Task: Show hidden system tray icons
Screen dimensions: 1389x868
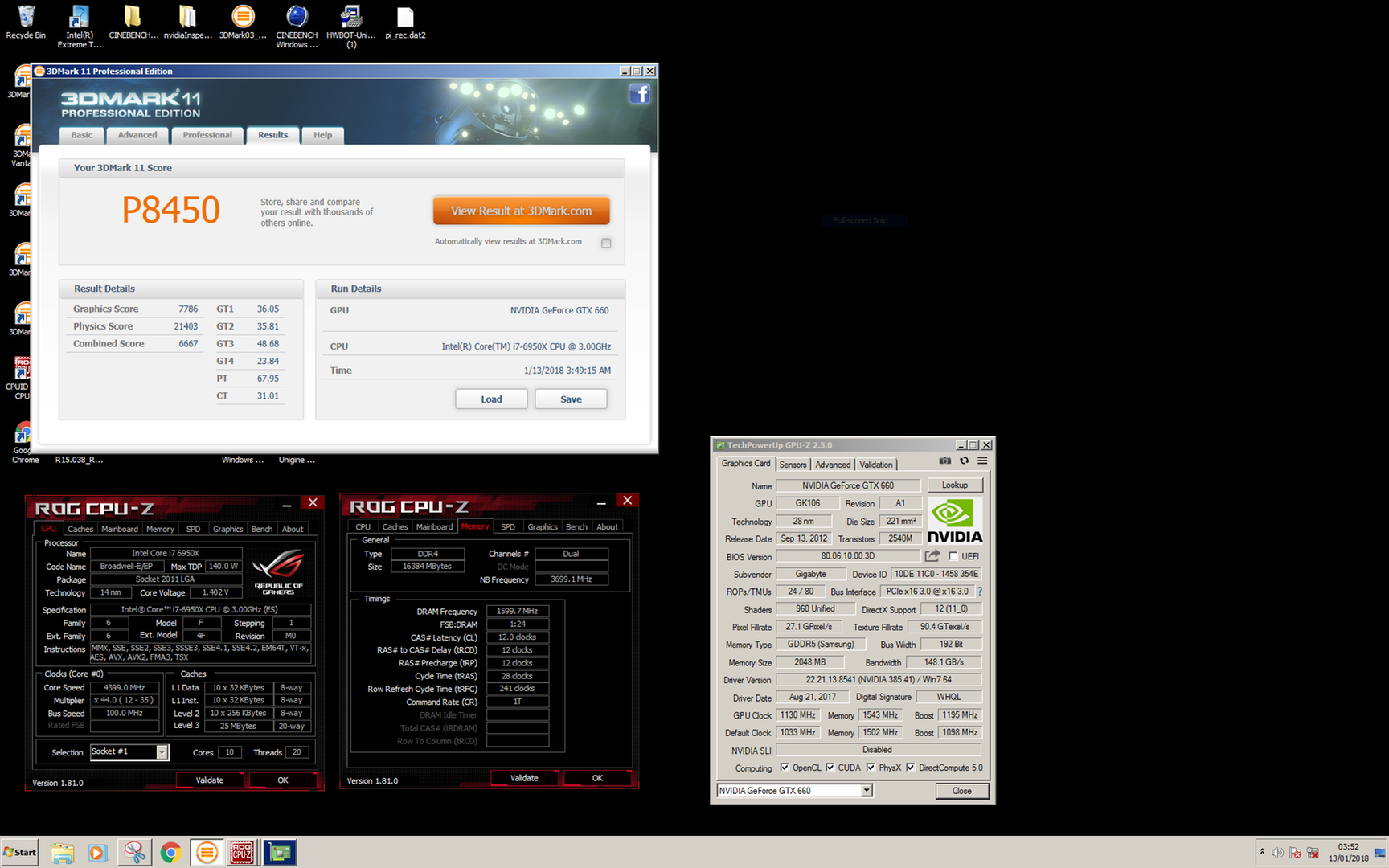Action: [1262, 851]
